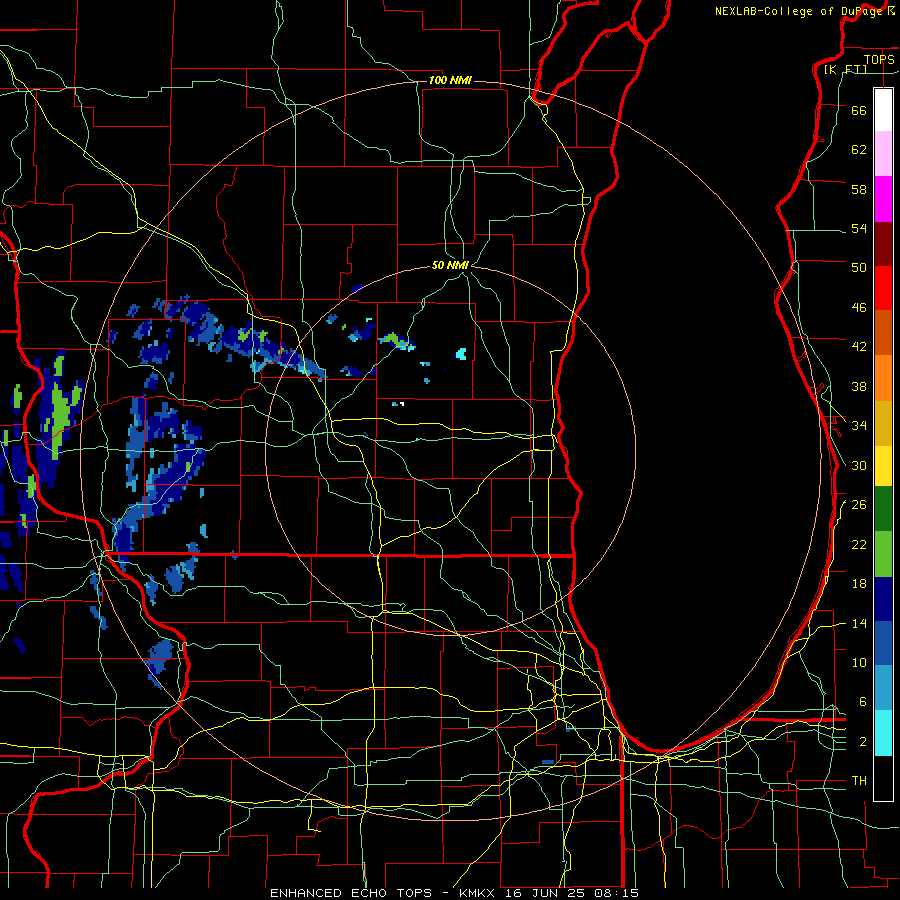Click the light green legend swatch
The image size is (900, 900).
tap(883, 554)
